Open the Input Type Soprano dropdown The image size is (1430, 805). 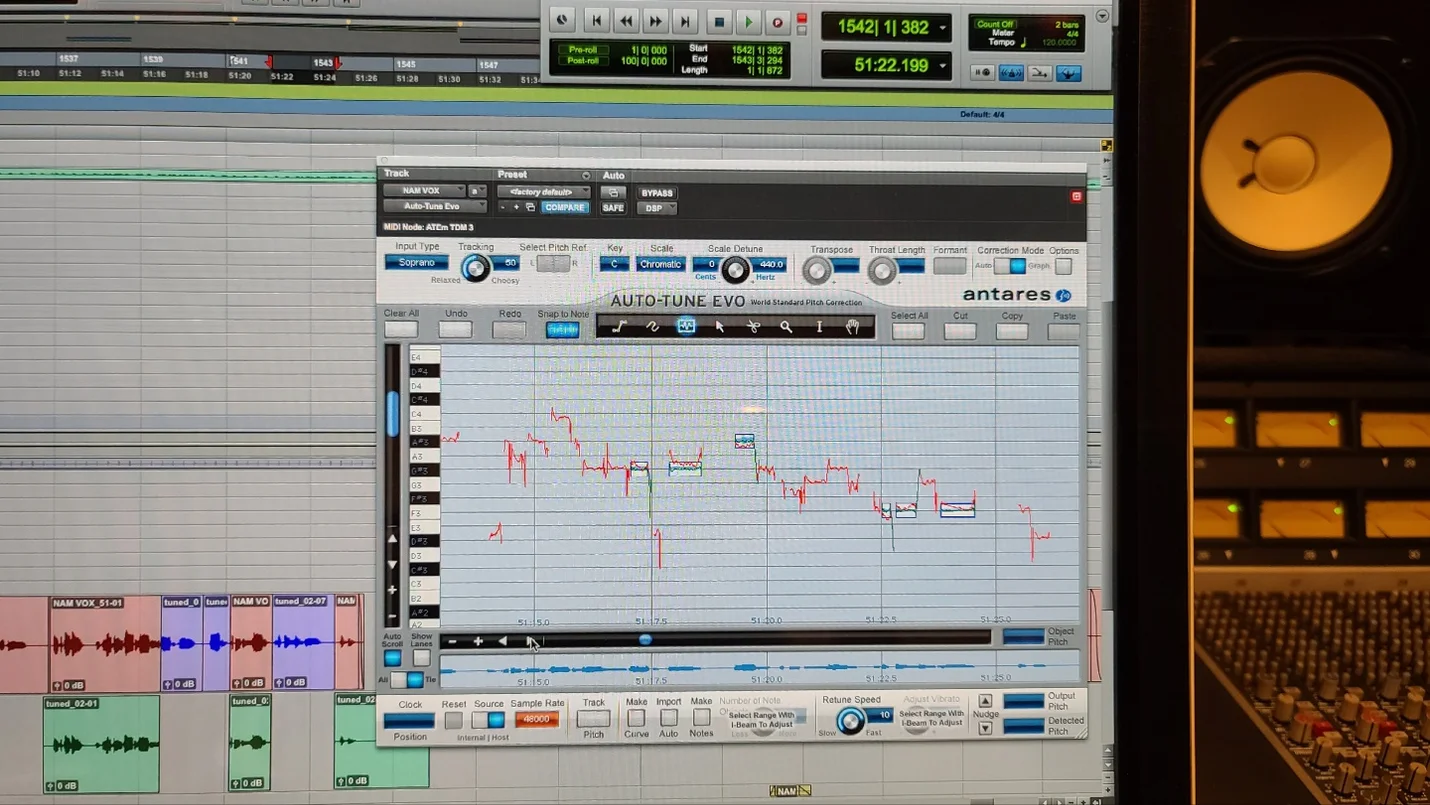(x=416, y=263)
